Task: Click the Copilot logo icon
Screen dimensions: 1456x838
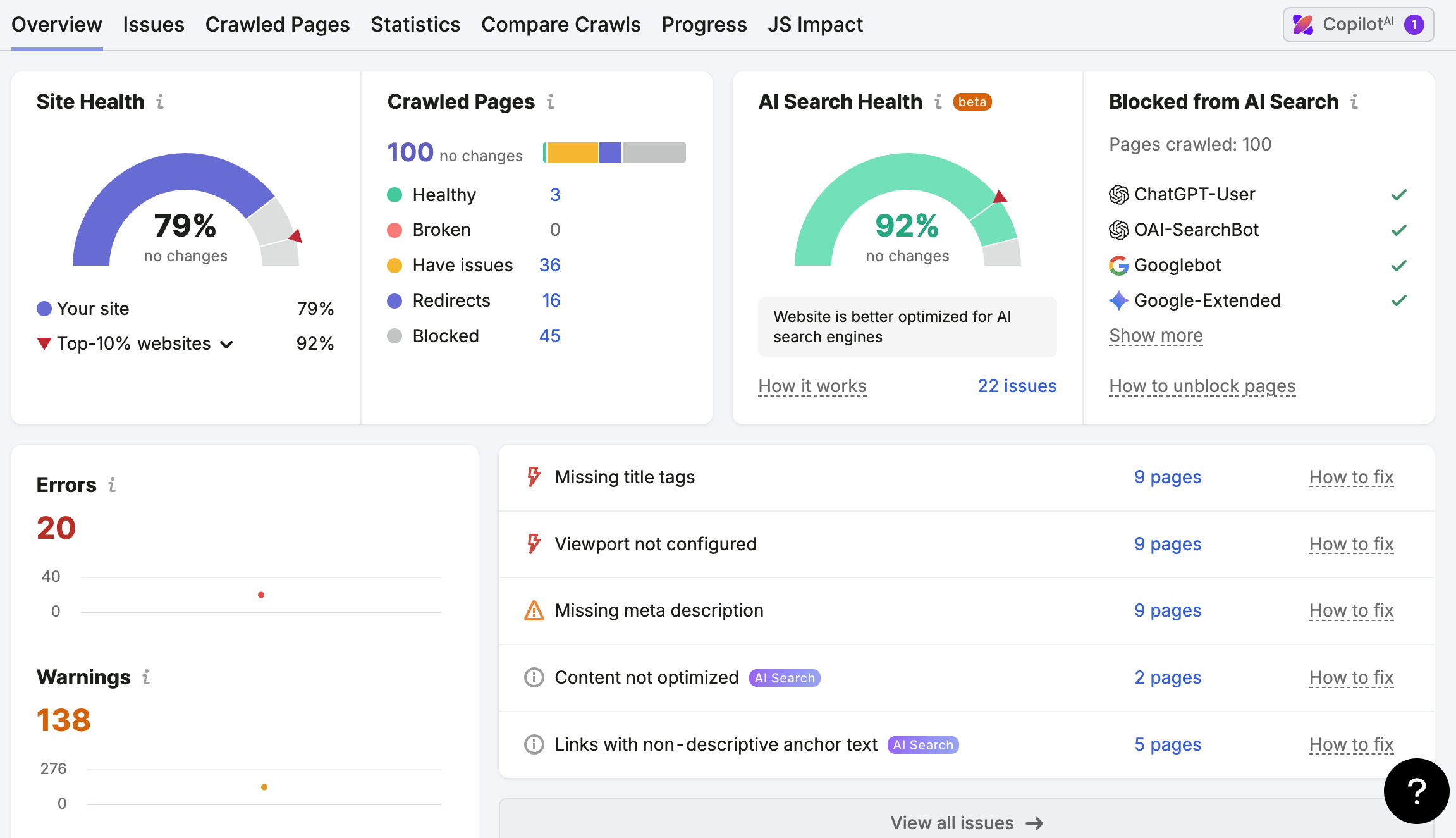Action: click(1303, 25)
